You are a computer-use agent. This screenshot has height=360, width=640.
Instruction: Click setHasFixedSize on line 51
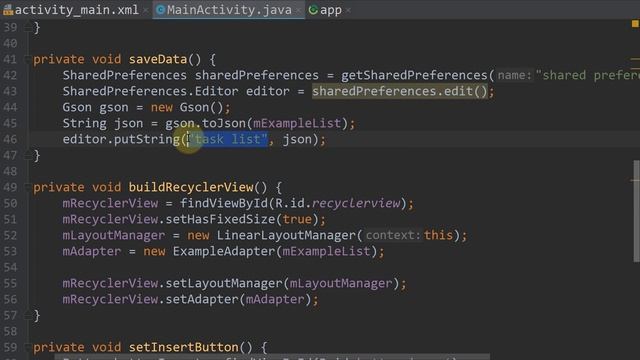coord(220,219)
